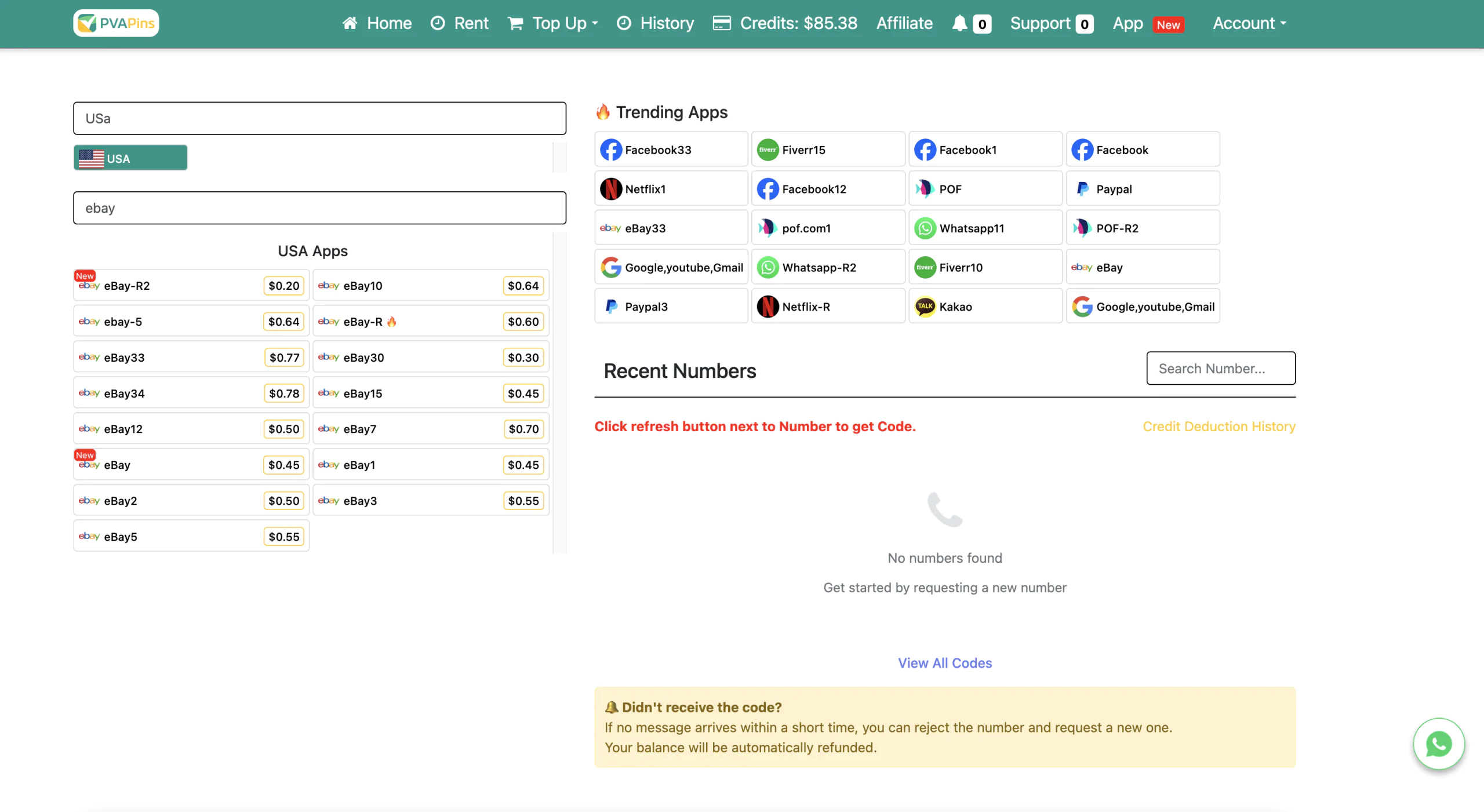1484x812 pixels.
Task: Open the WhatsApp chat floating button
Action: (x=1439, y=744)
